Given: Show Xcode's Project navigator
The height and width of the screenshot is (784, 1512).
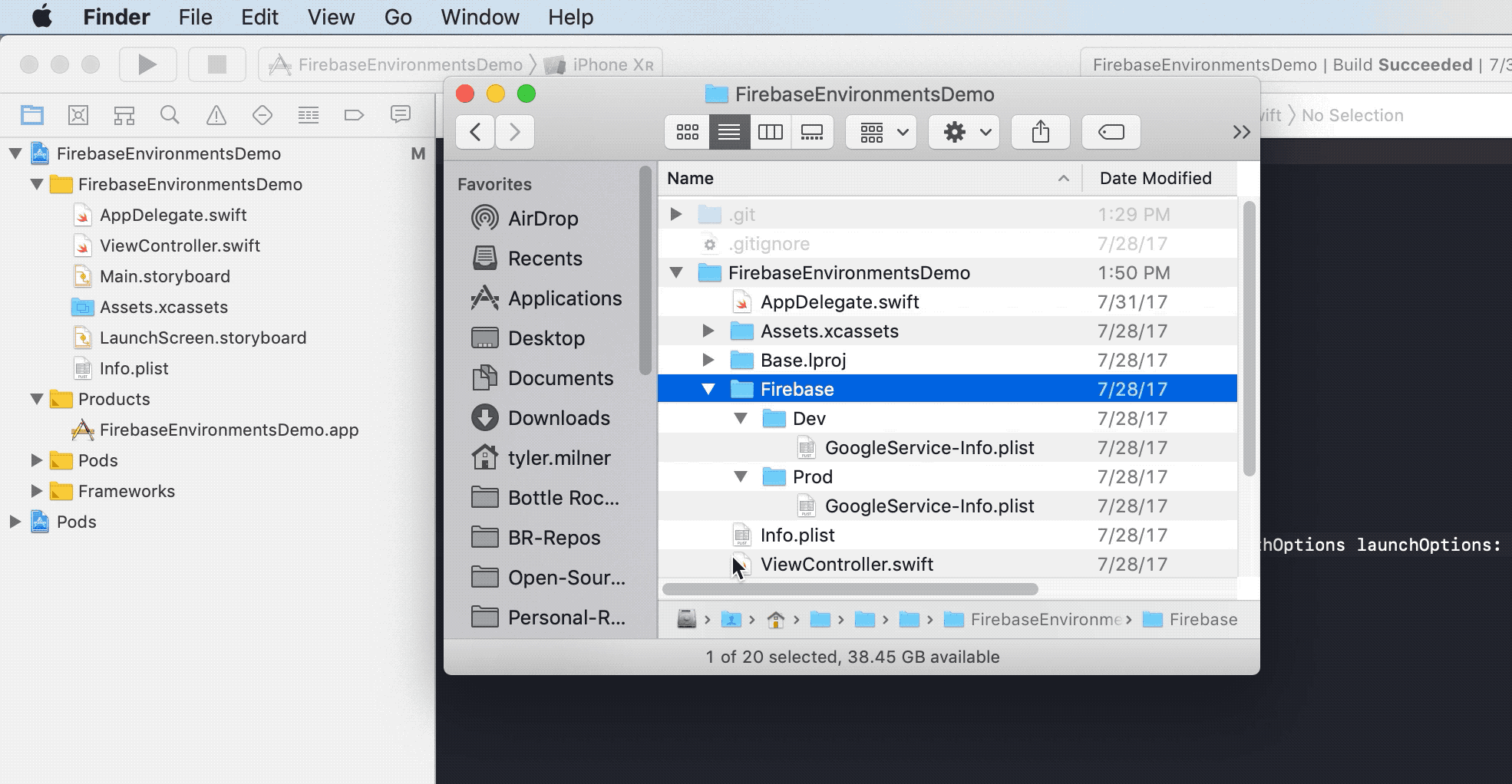Looking at the screenshot, I should point(32,115).
